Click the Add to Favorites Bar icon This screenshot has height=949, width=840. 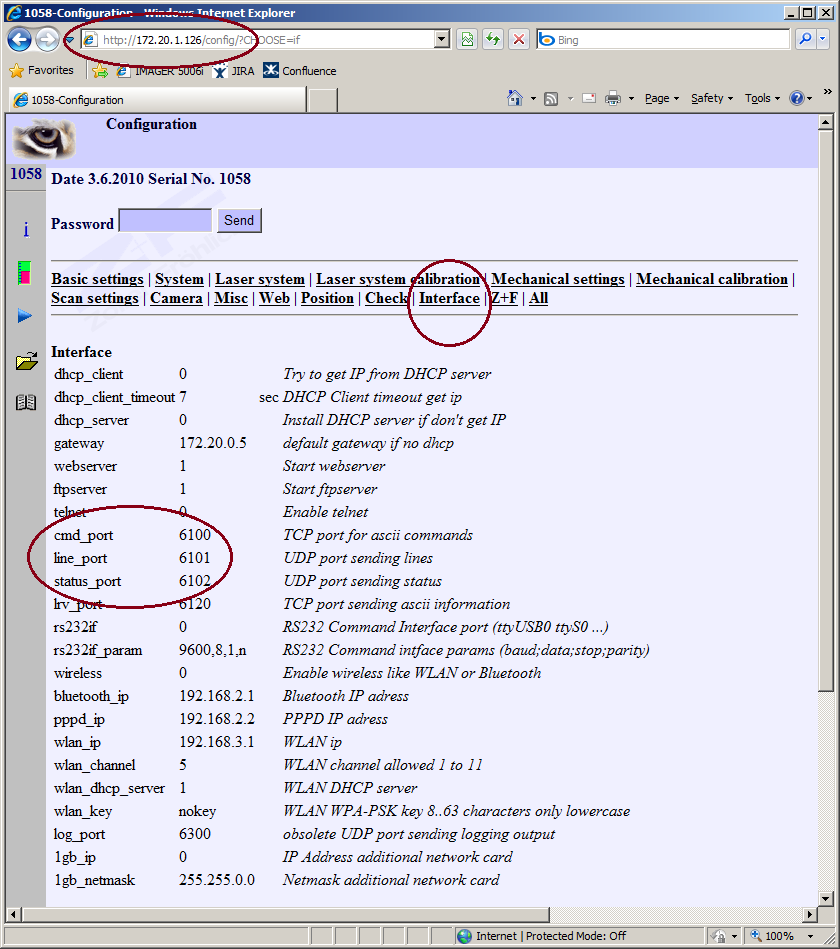tap(100, 71)
